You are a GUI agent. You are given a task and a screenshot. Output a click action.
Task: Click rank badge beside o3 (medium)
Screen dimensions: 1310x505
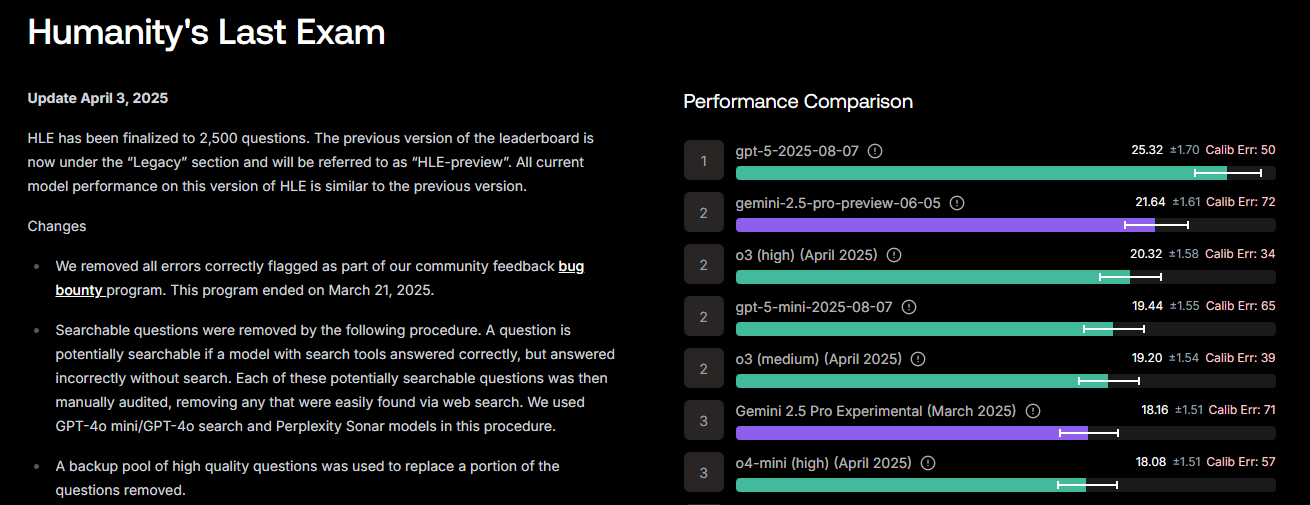pos(704,369)
